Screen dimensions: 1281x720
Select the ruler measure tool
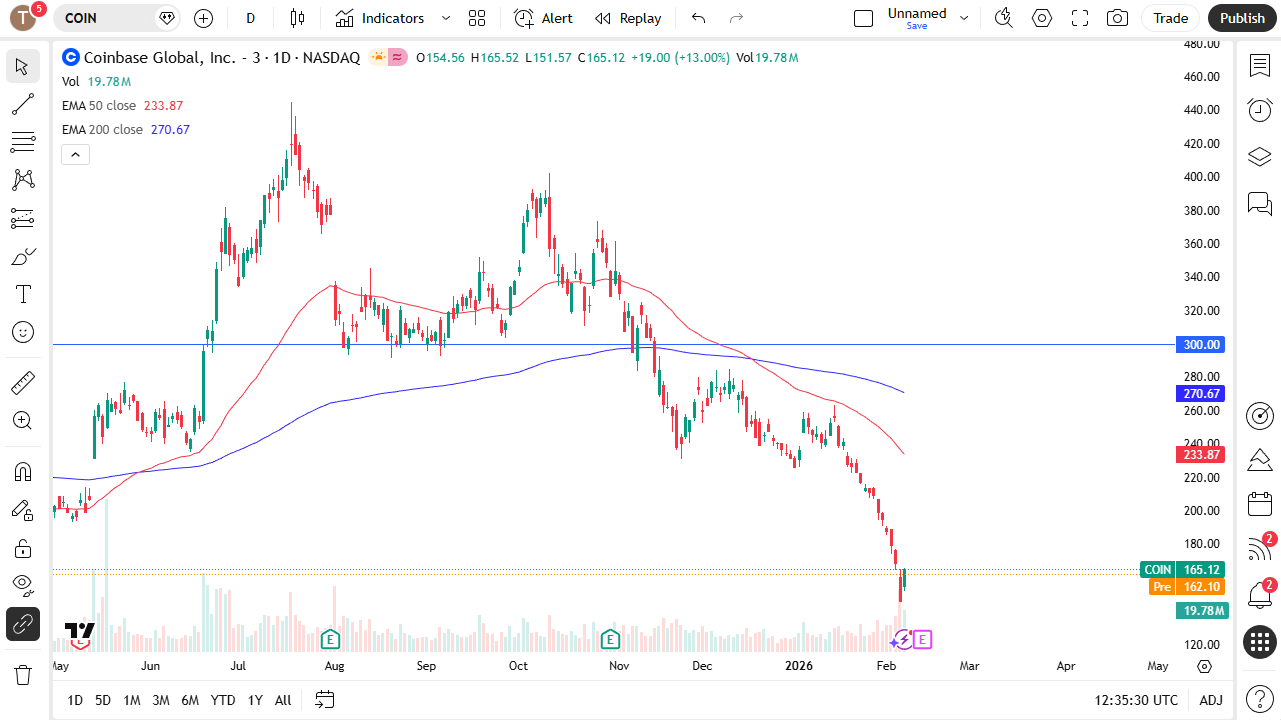click(x=22, y=382)
